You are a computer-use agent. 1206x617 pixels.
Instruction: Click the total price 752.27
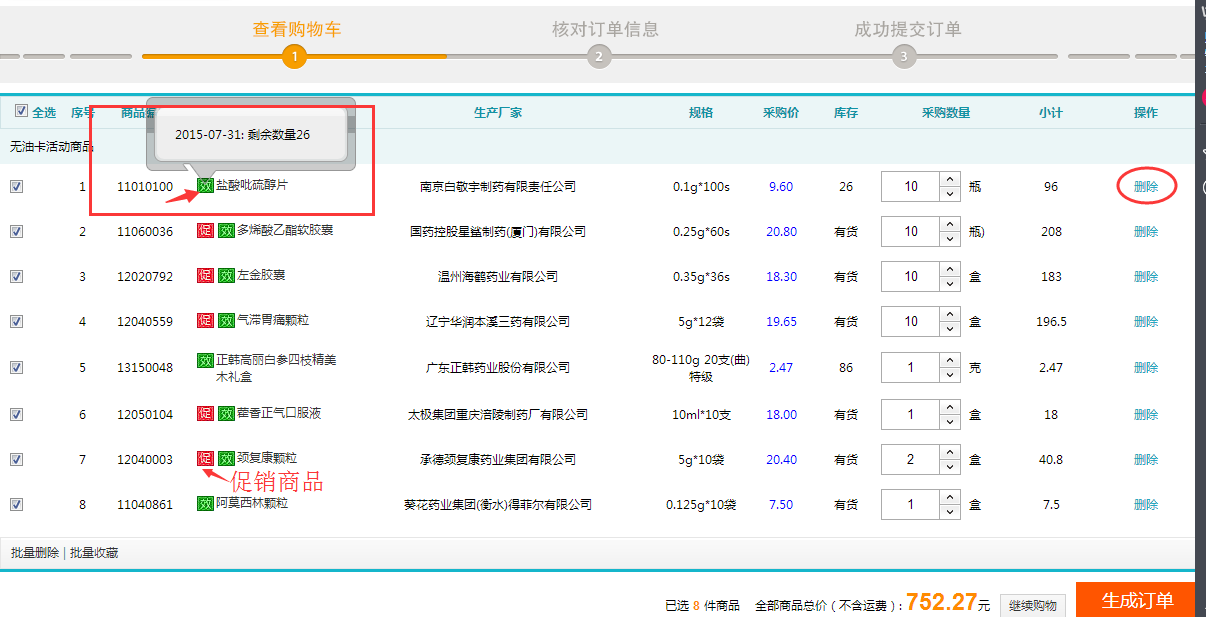[x=941, y=602]
